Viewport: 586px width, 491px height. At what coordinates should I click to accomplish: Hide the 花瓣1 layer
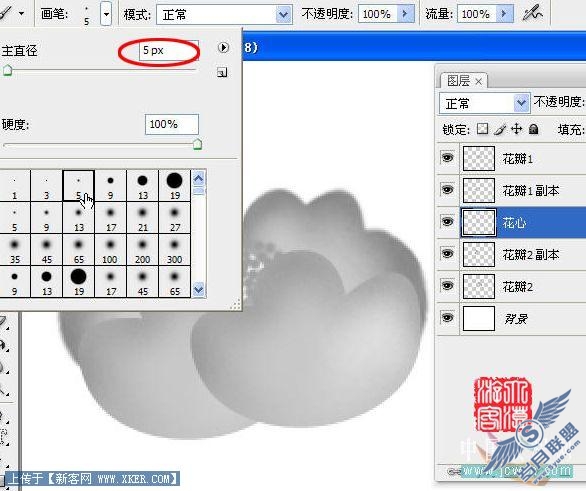click(447, 158)
